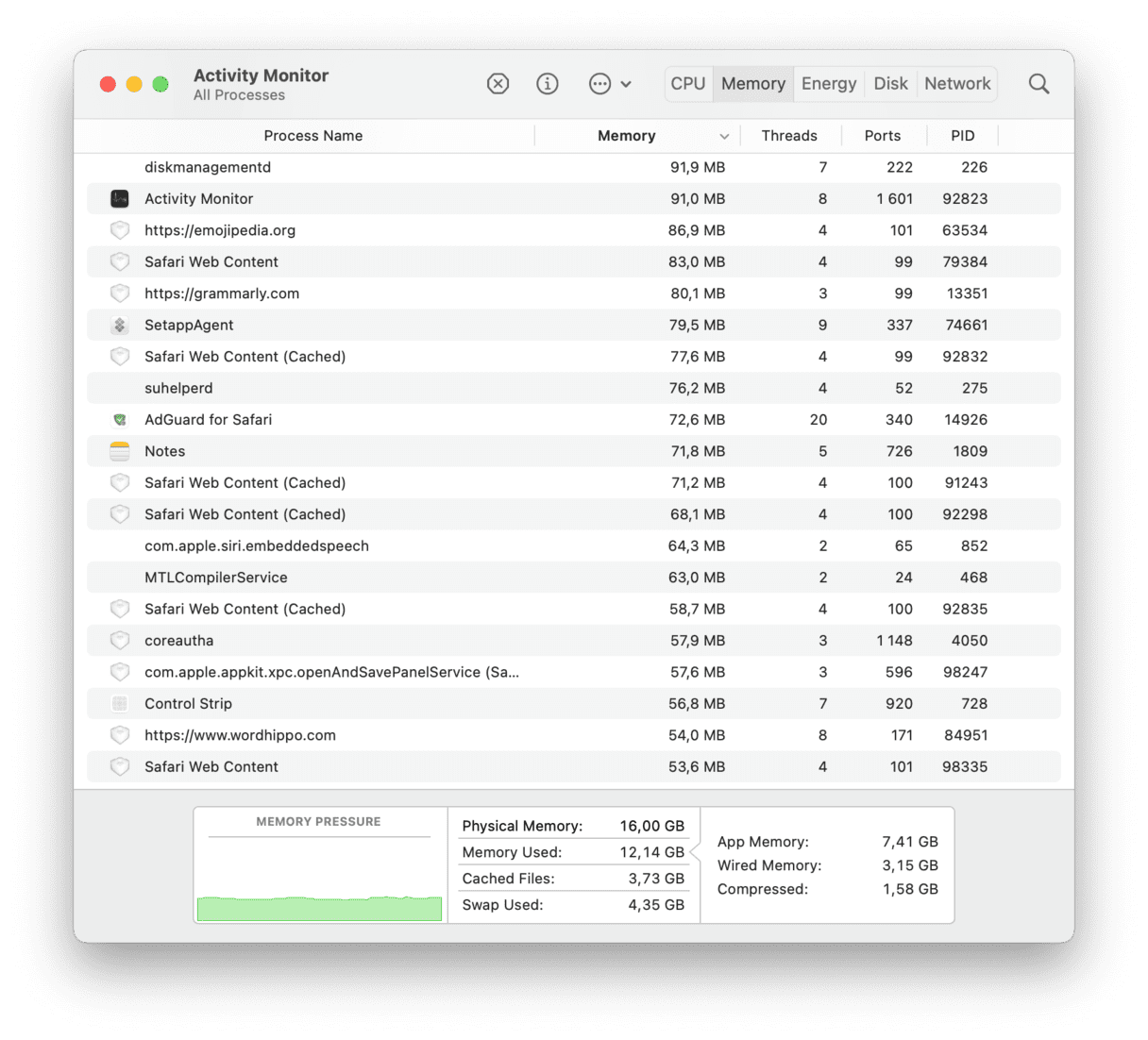Open the Energy tab
Image resolution: width=1148 pixels, height=1040 pixels.
[x=829, y=84]
